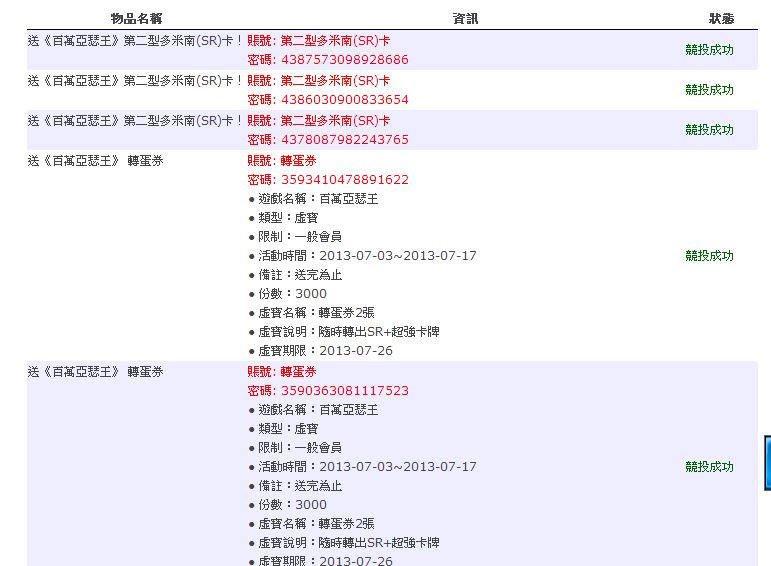The height and width of the screenshot is (566, 771).
Task: Click the 狀態 column header
Action: [x=721, y=19]
